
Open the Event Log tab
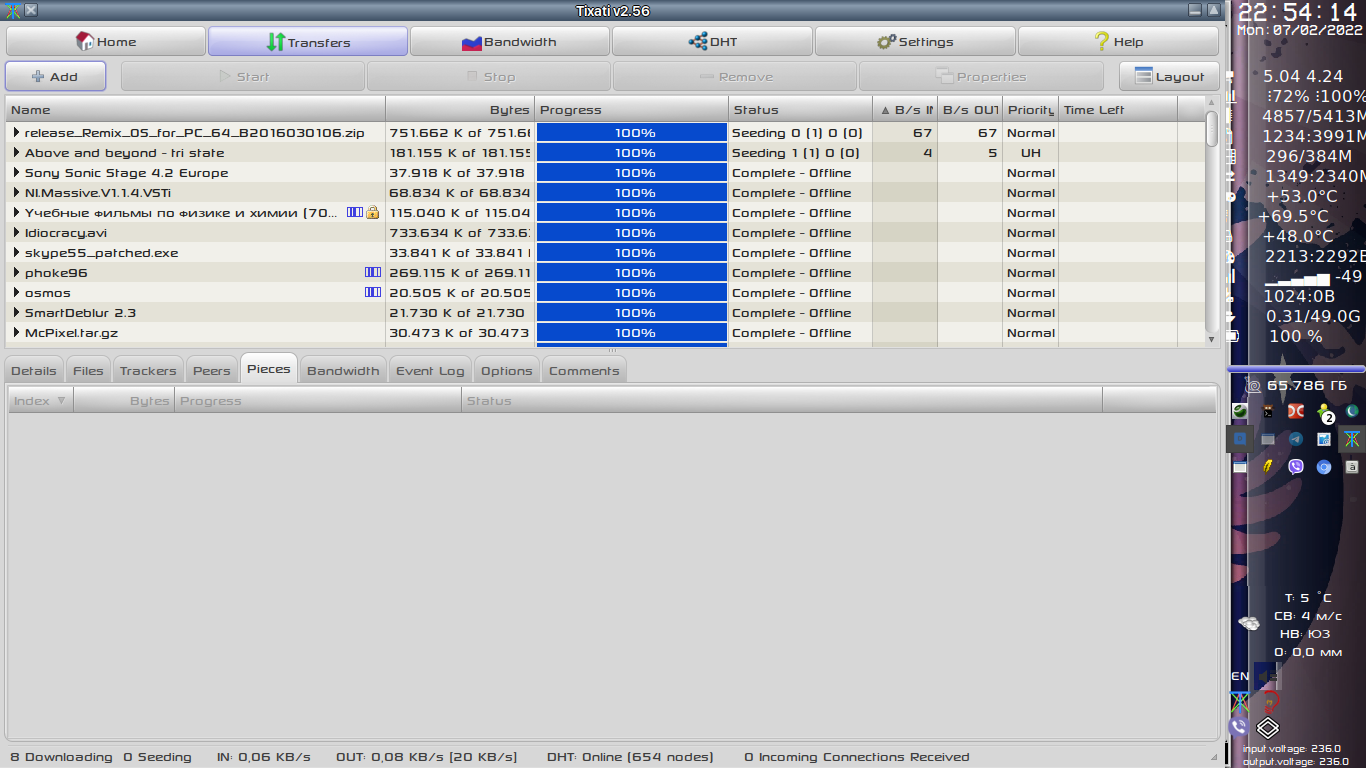point(430,370)
